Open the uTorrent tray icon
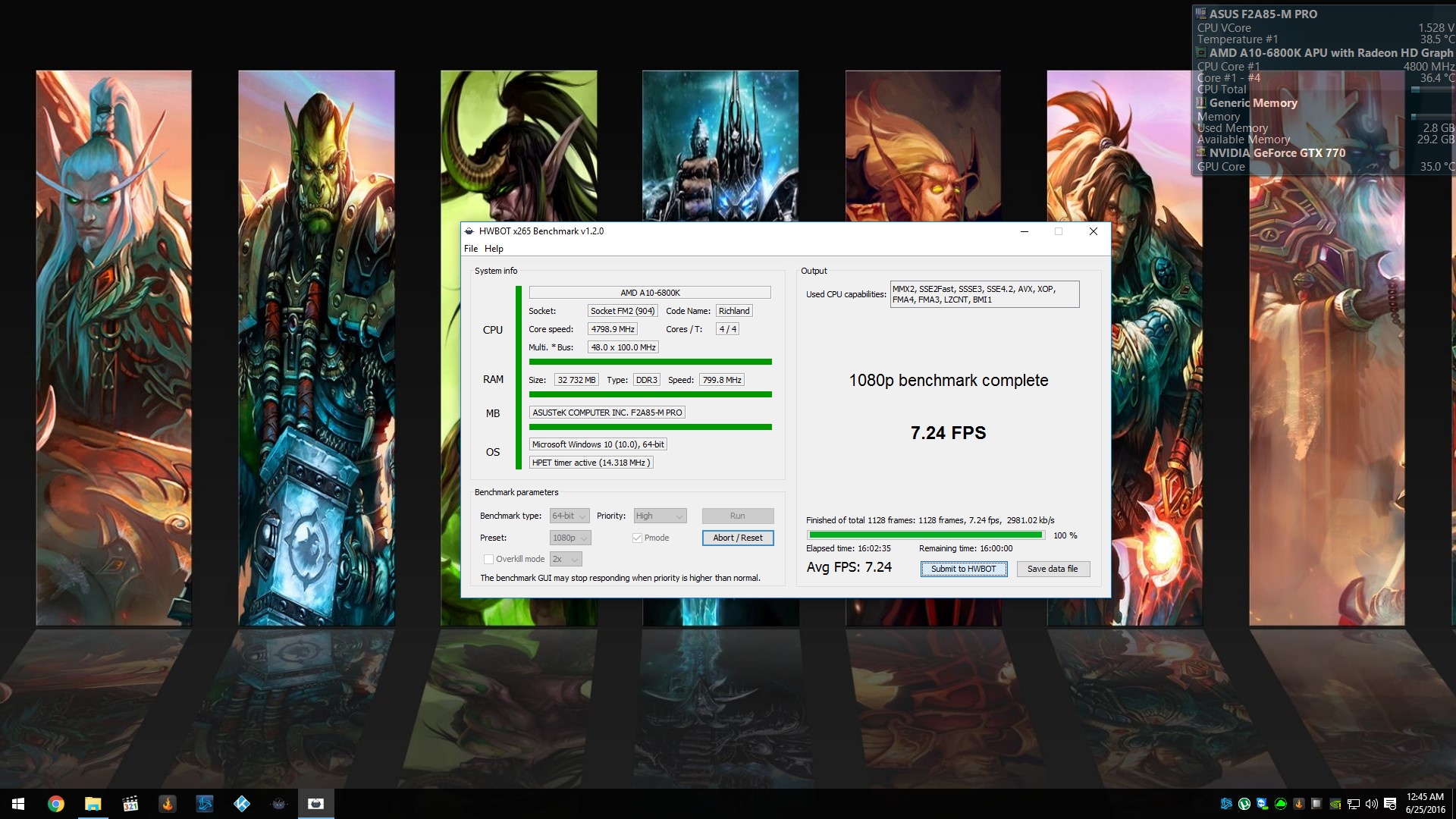Viewport: 1456px width, 819px height. 1244,804
